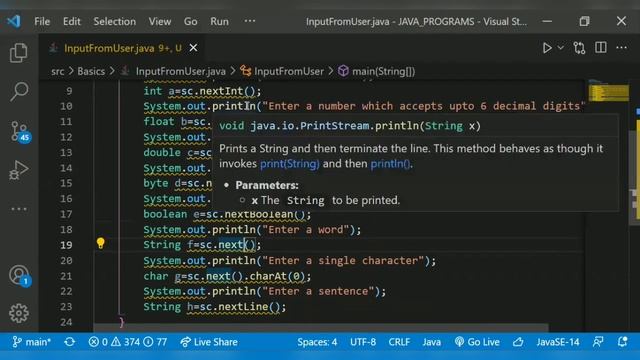640x360 pixels.
Task: Open the Selection menu
Action: pyautogui.click(x=115, y=21)
